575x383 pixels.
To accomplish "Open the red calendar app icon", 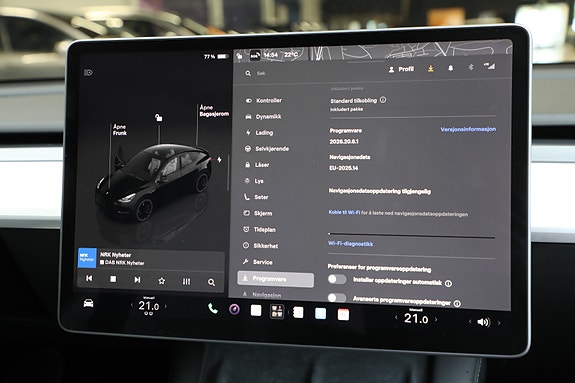I will [x=343, y=315].
